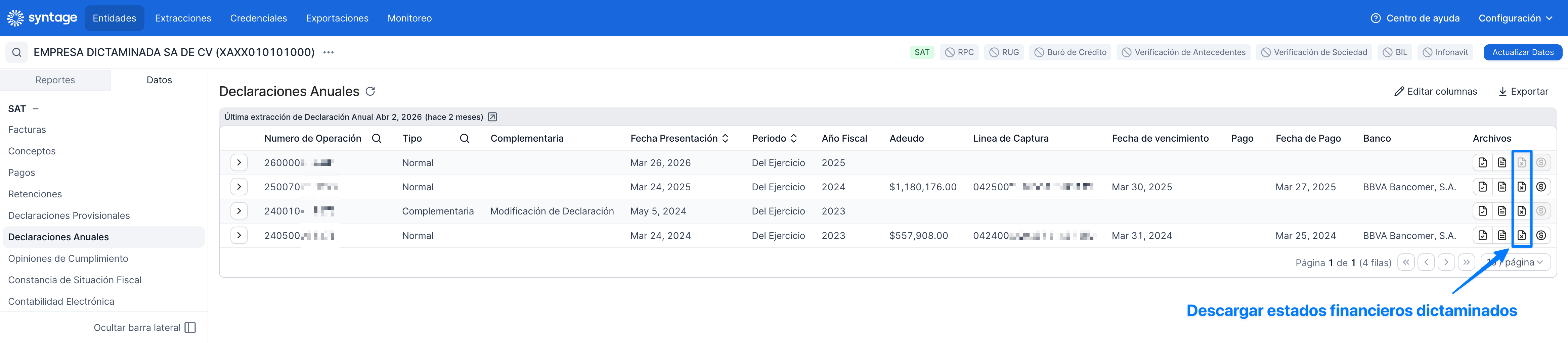
Task: Open the Exportaciones menu
Action: (337, 18)
